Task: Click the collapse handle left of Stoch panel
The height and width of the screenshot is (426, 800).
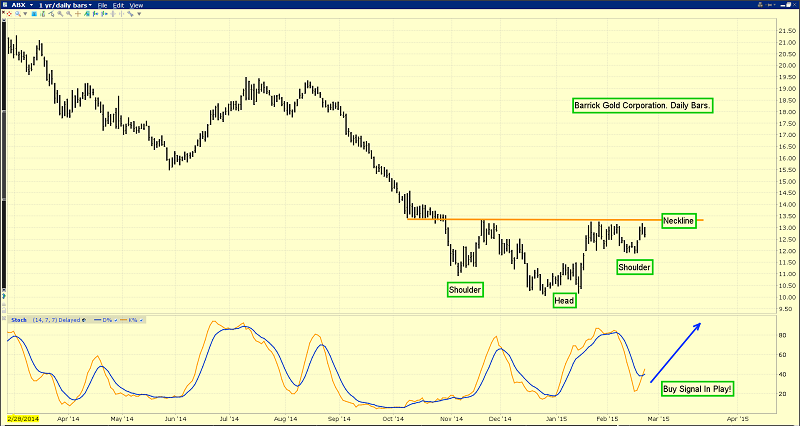Action: point(3,320)
